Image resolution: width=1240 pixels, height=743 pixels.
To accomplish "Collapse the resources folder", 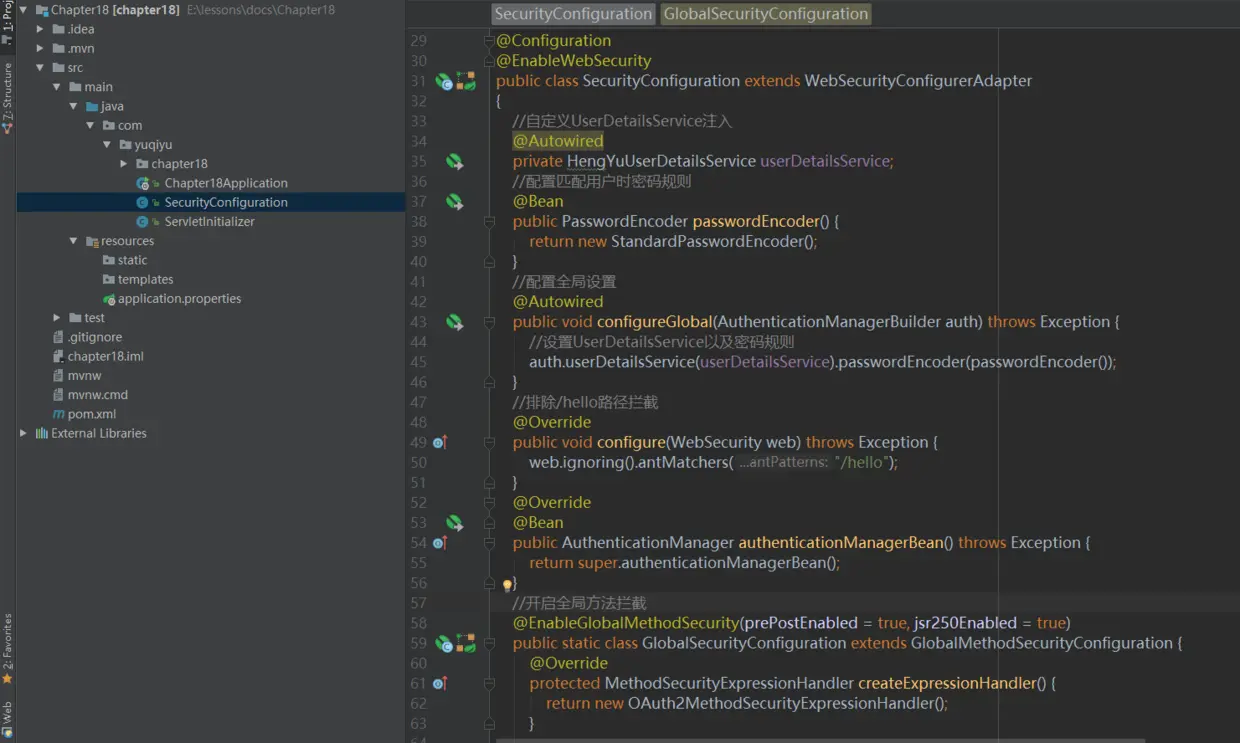I will (74, 241).
